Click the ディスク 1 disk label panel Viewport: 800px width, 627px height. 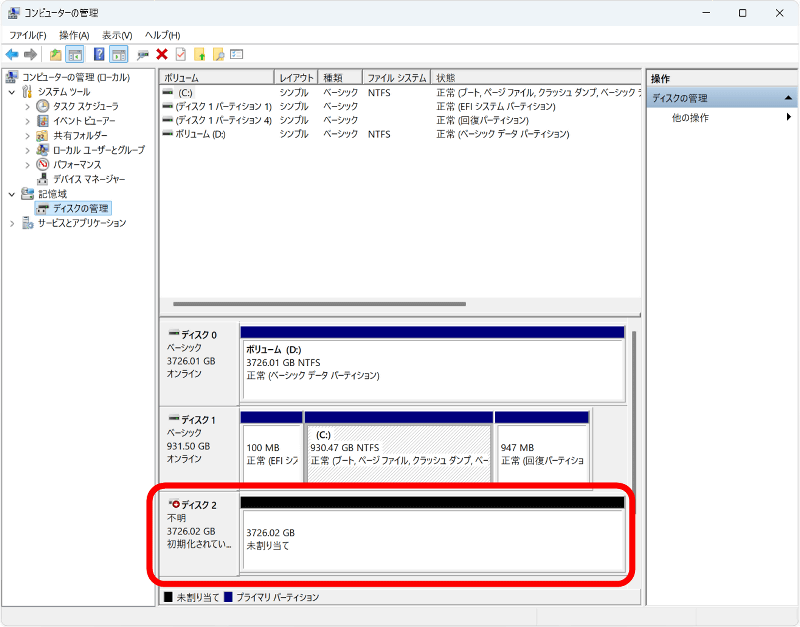[x=199, y=448]
